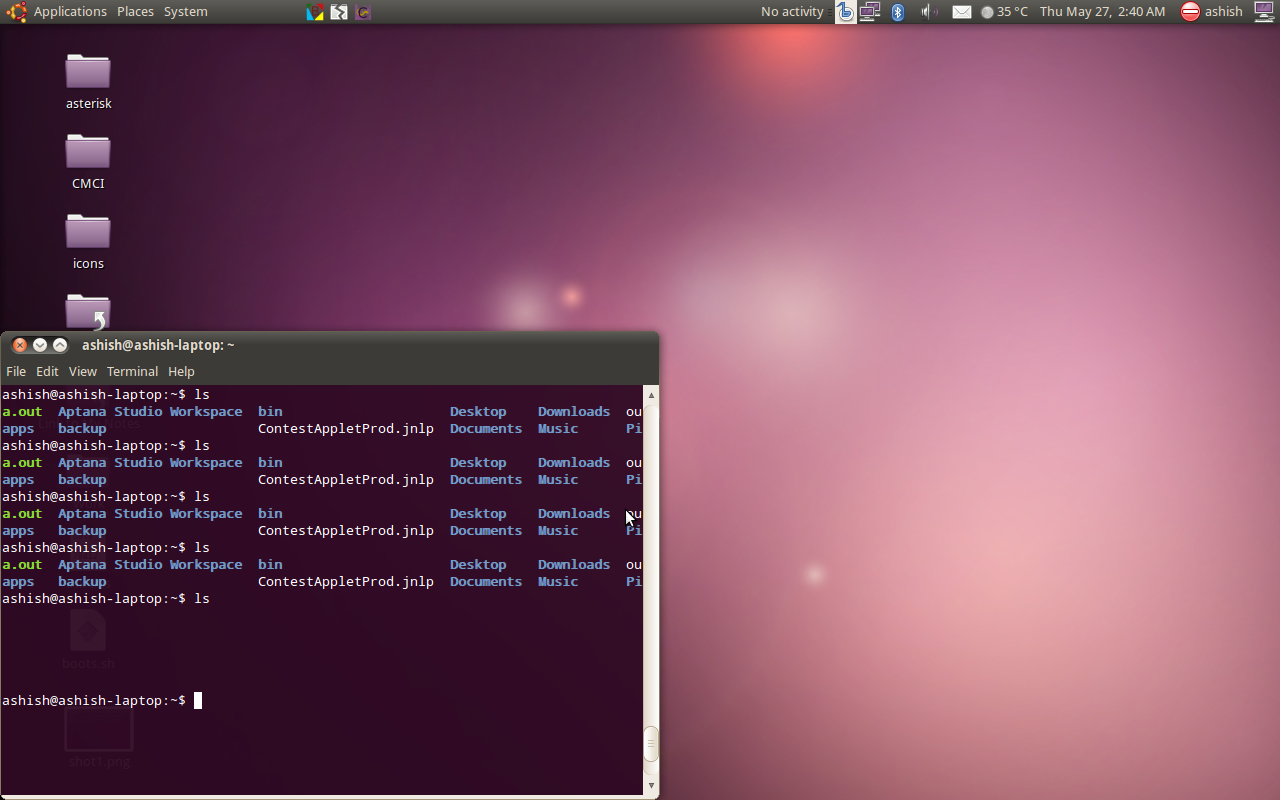Click the terminal scrollbar thumb
The image size is (1280, 800).
pyautogui.click(x=651, y=743)
